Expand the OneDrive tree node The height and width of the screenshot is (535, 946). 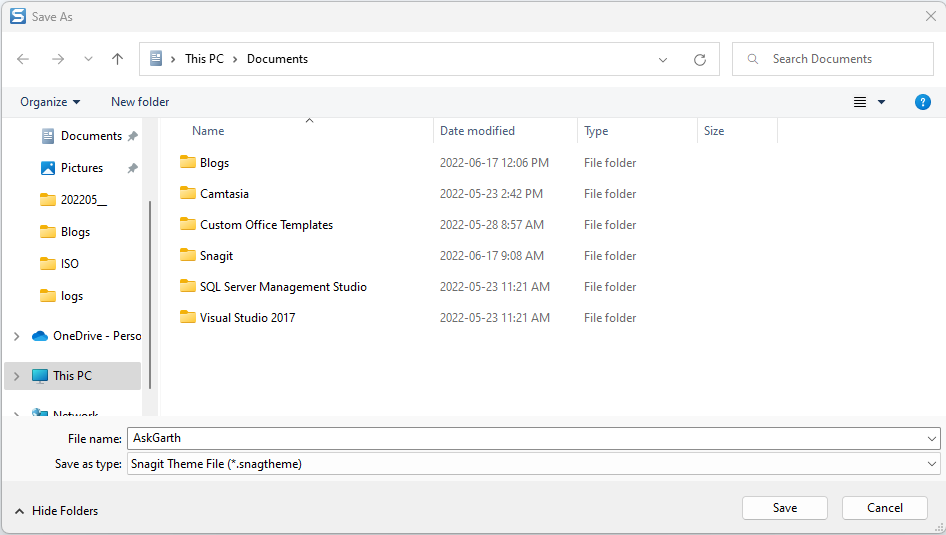pos(16,336)
